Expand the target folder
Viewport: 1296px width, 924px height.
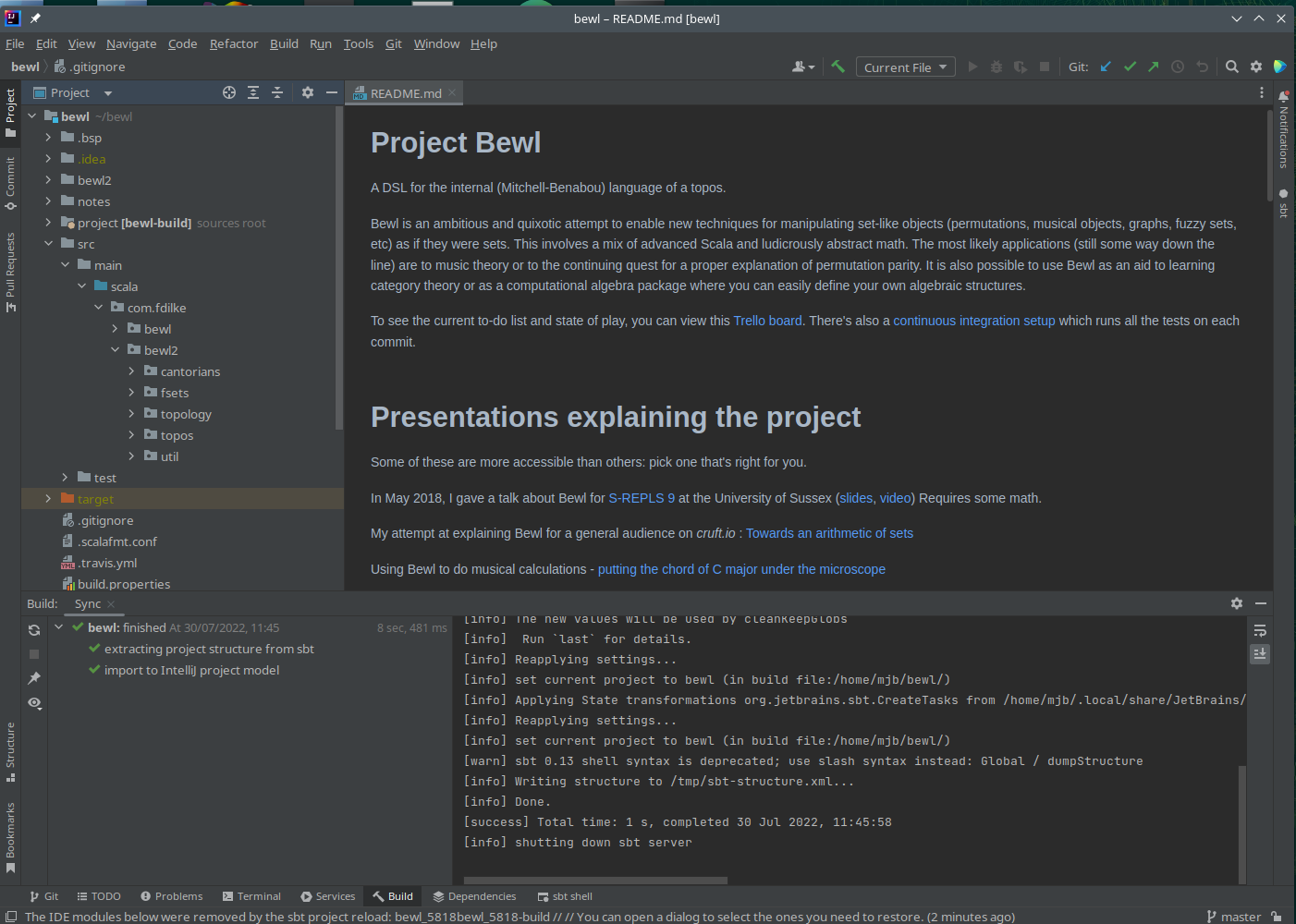click(48, 499)
